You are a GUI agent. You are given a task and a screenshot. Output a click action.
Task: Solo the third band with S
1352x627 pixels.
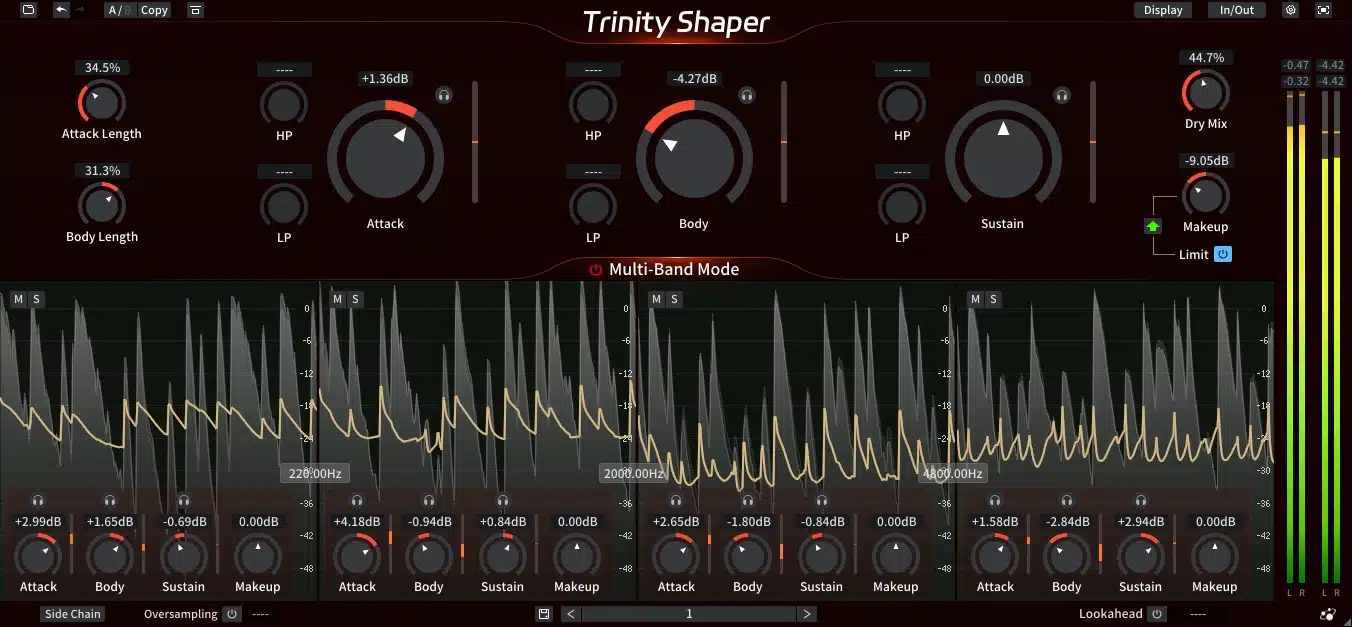[674, 299]
